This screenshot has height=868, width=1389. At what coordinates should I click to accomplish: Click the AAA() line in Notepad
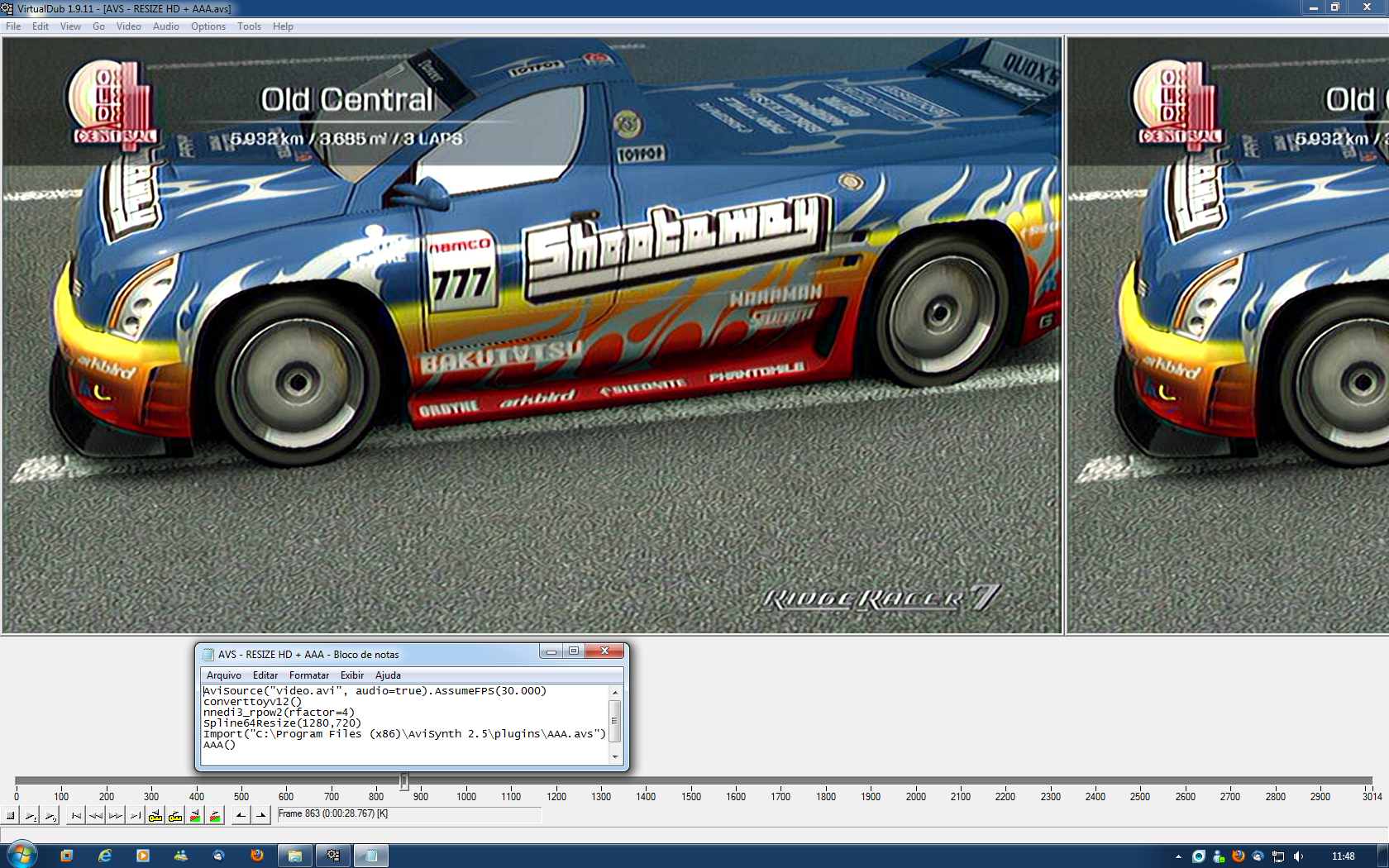(x=219, y=745)
